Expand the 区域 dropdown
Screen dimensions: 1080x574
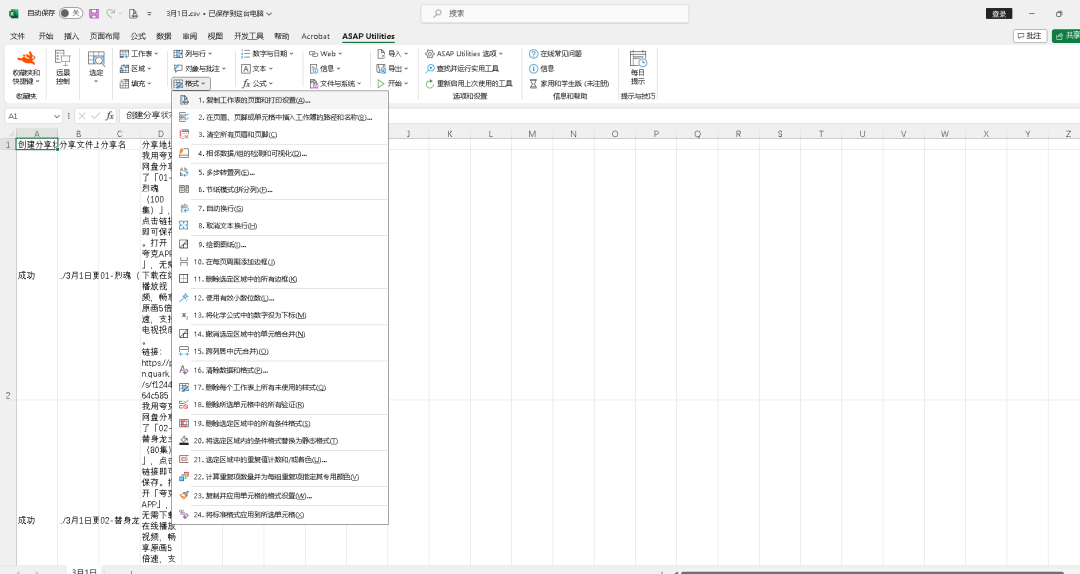(135, 68)
